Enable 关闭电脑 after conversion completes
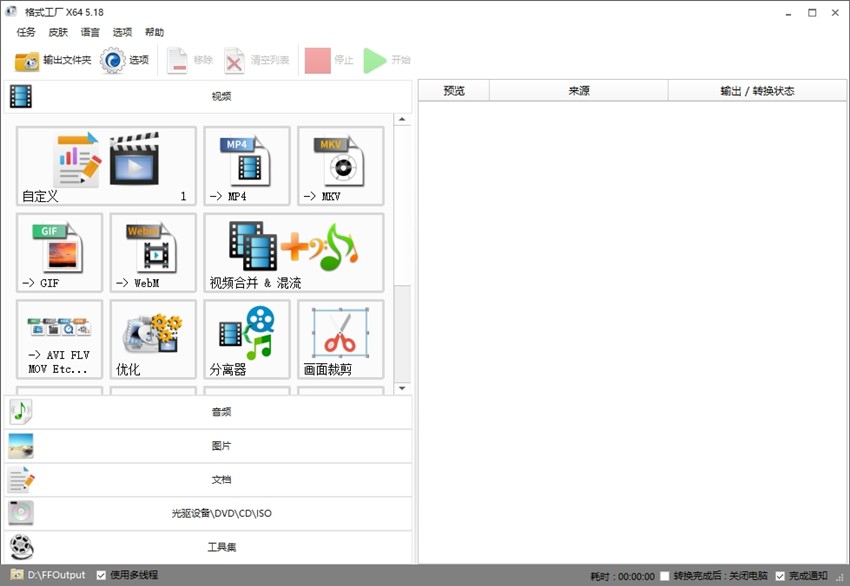Screen dimensions: 850x586 (663, 576)
